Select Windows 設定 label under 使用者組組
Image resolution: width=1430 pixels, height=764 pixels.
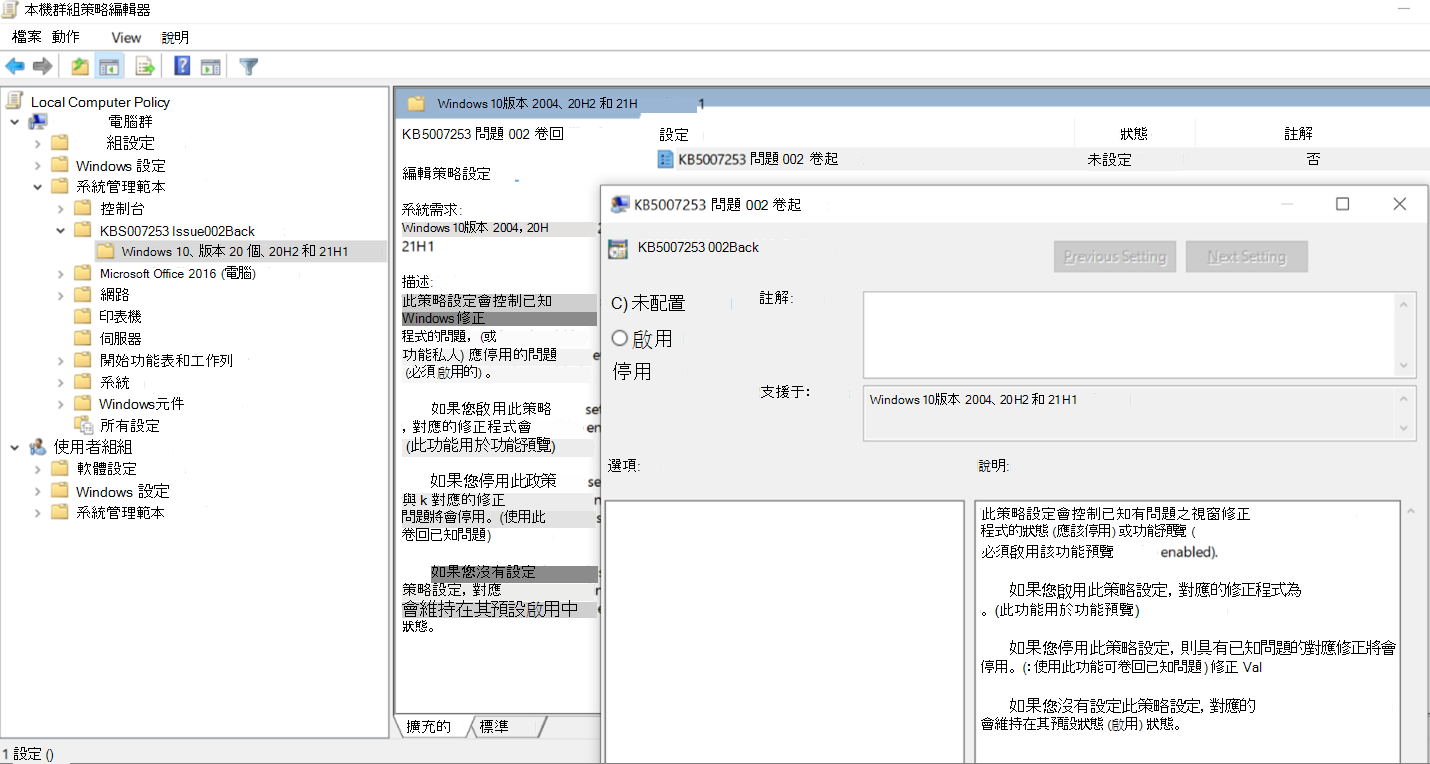[x=123, y=491]
